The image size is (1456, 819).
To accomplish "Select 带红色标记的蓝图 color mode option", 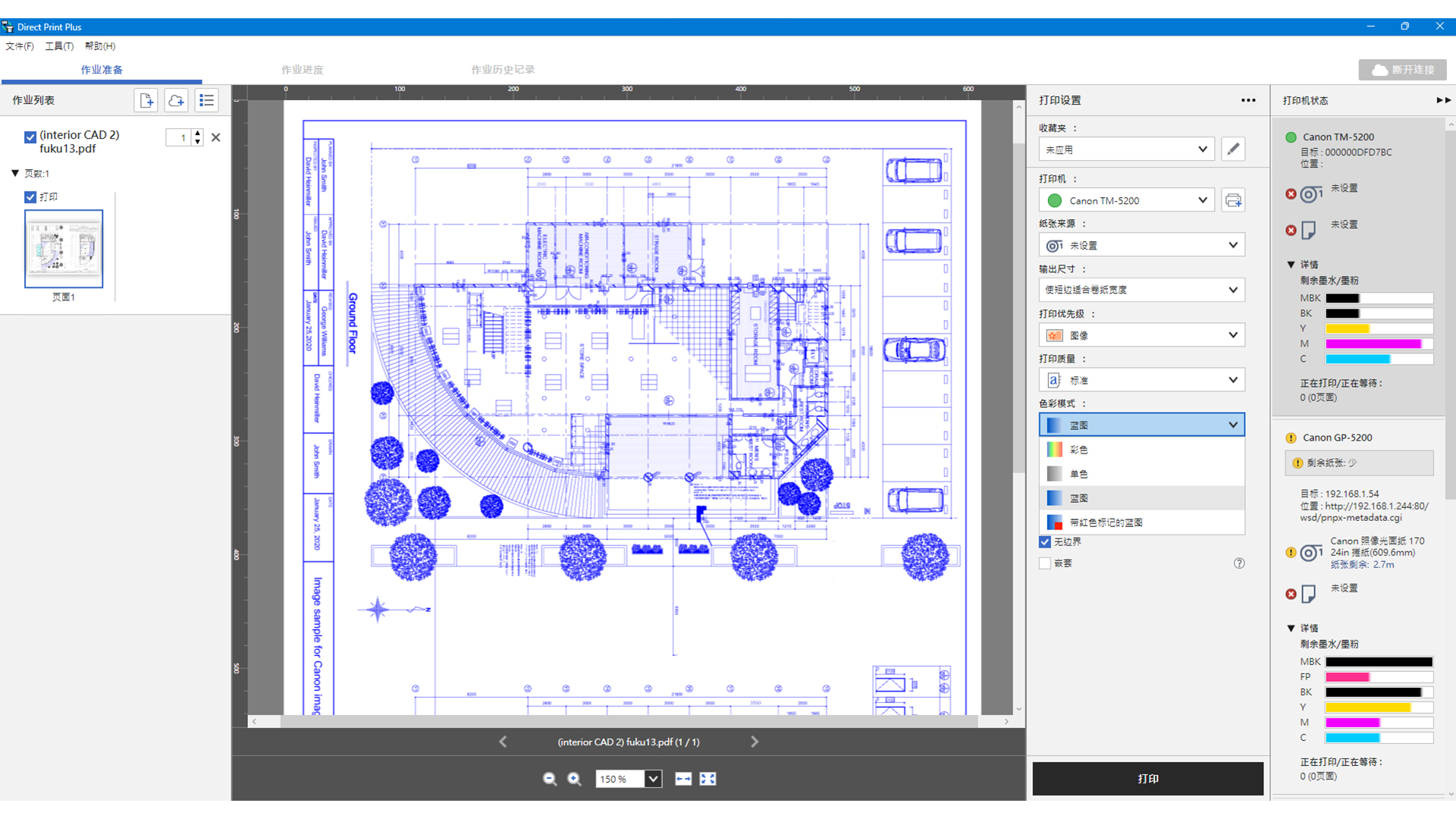I will tap(1141, 522).
